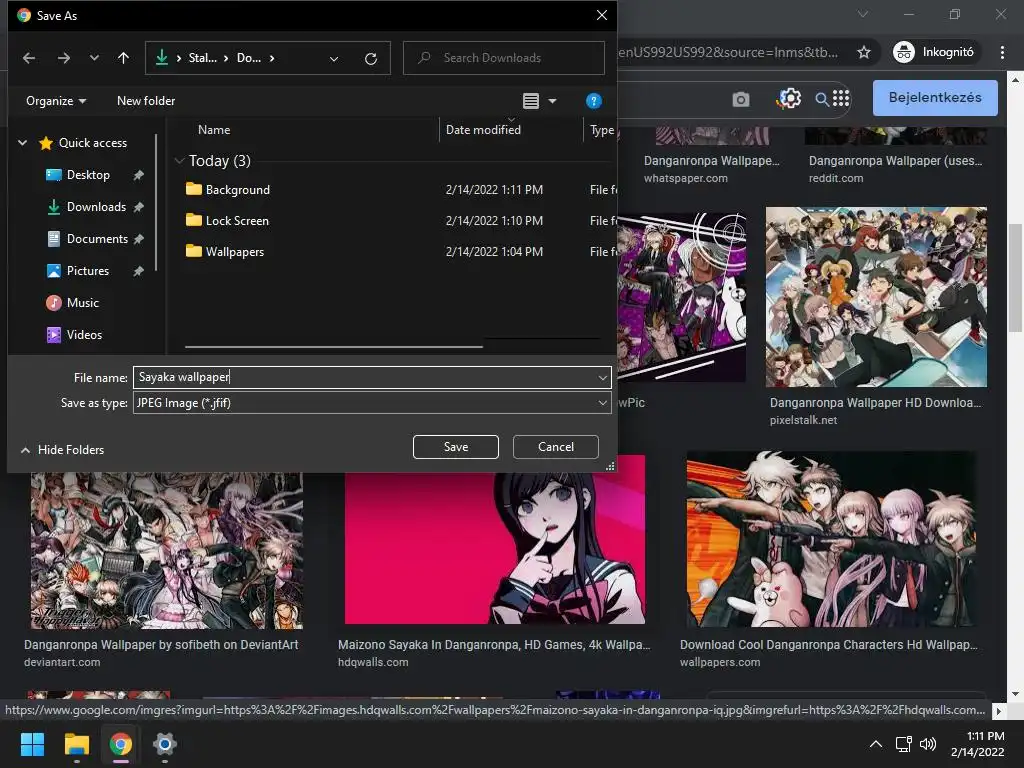
Task: Open Settings gear on taskbar
Action: pyautogui.click(x=165, y=744)
